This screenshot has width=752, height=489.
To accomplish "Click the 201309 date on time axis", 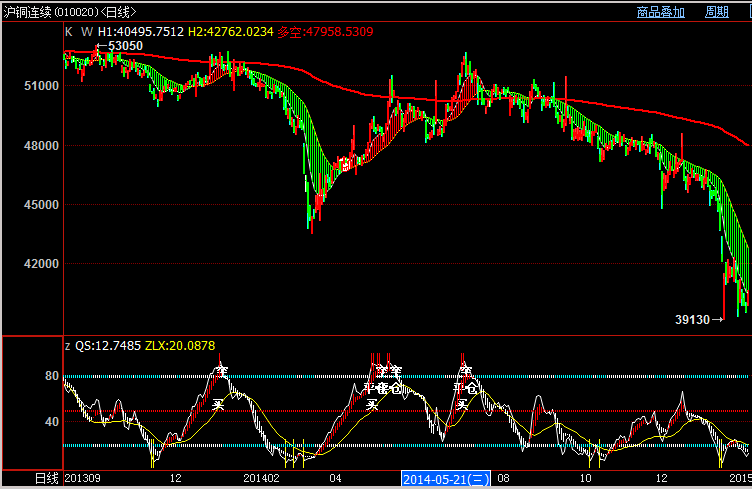I will pyautogui.click(x=83, y=479).
